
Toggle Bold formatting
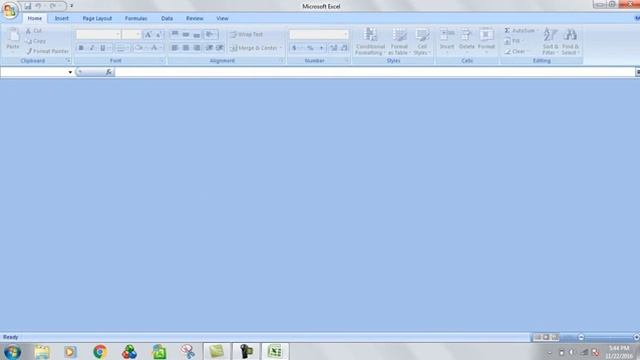coord(81,48)
